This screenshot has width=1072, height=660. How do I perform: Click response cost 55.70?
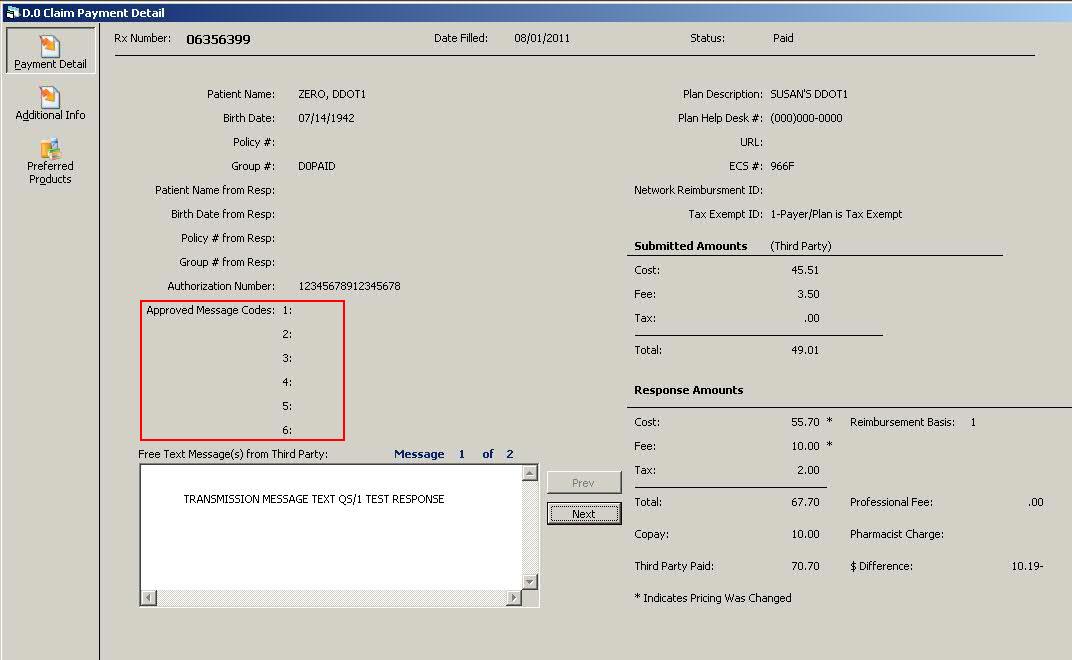805,423
